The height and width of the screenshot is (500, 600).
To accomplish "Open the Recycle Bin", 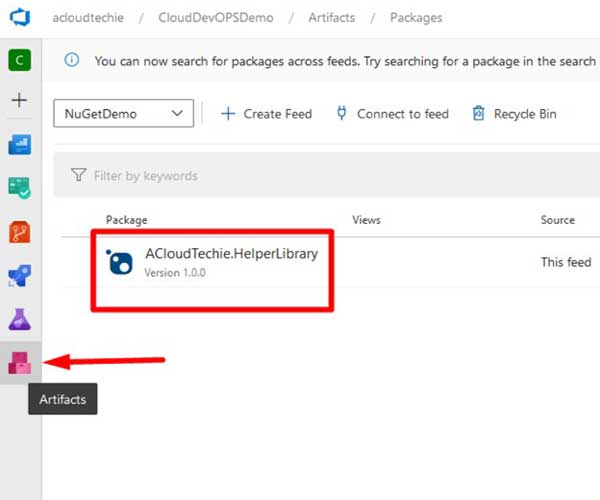I will click(x=514, y=114).
